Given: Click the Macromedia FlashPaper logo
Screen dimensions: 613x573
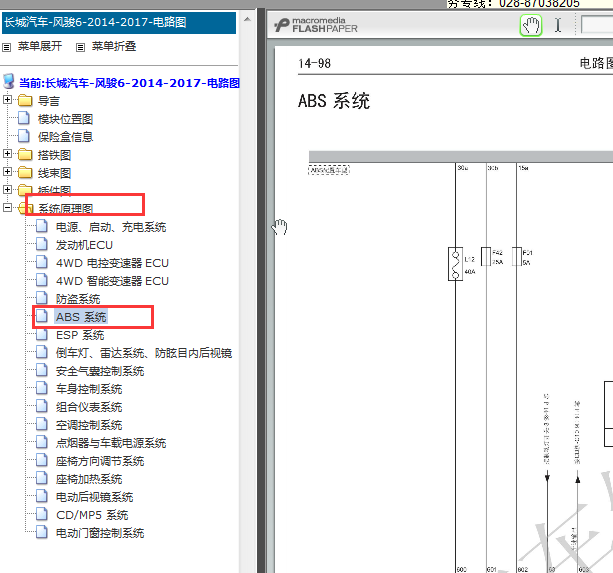Looking at the screenshot, I should (x=315, y=25).
